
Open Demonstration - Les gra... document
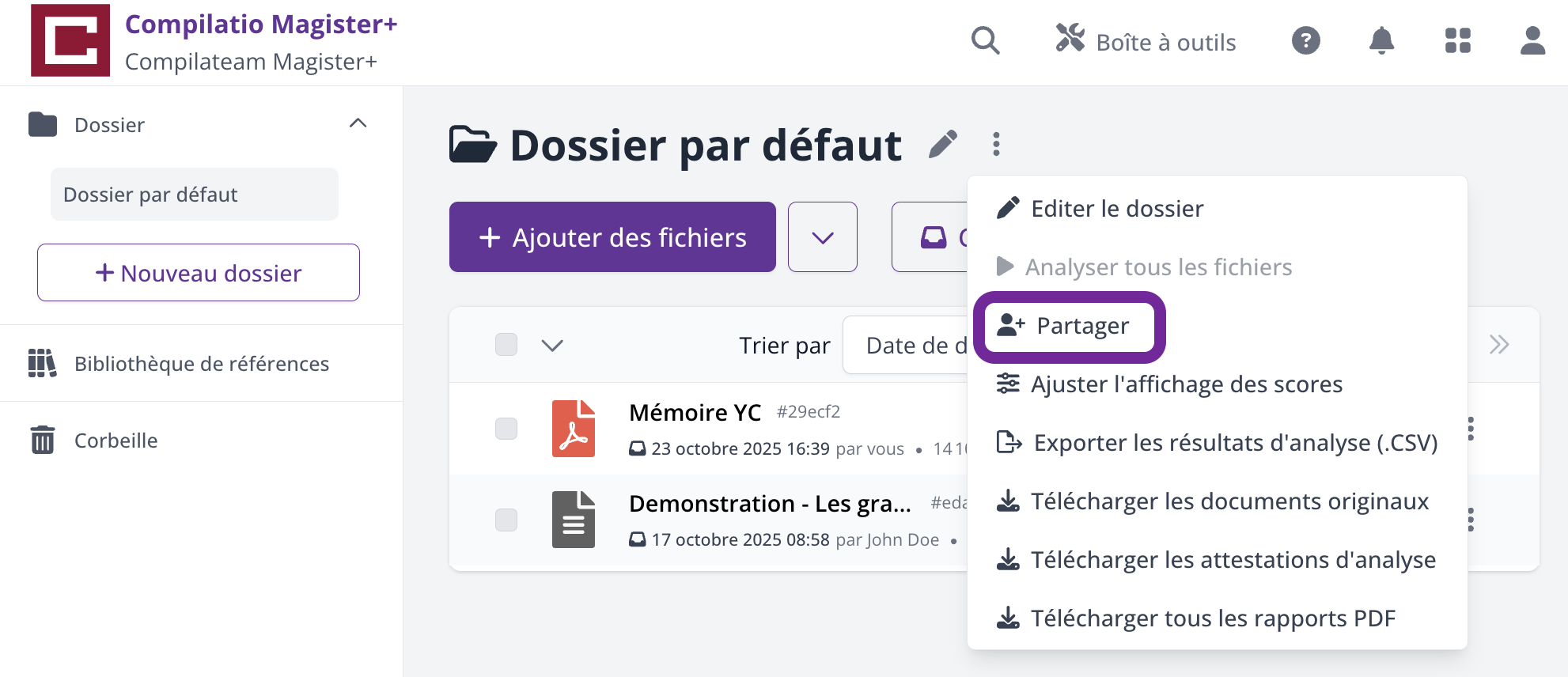tap(770, 503)
